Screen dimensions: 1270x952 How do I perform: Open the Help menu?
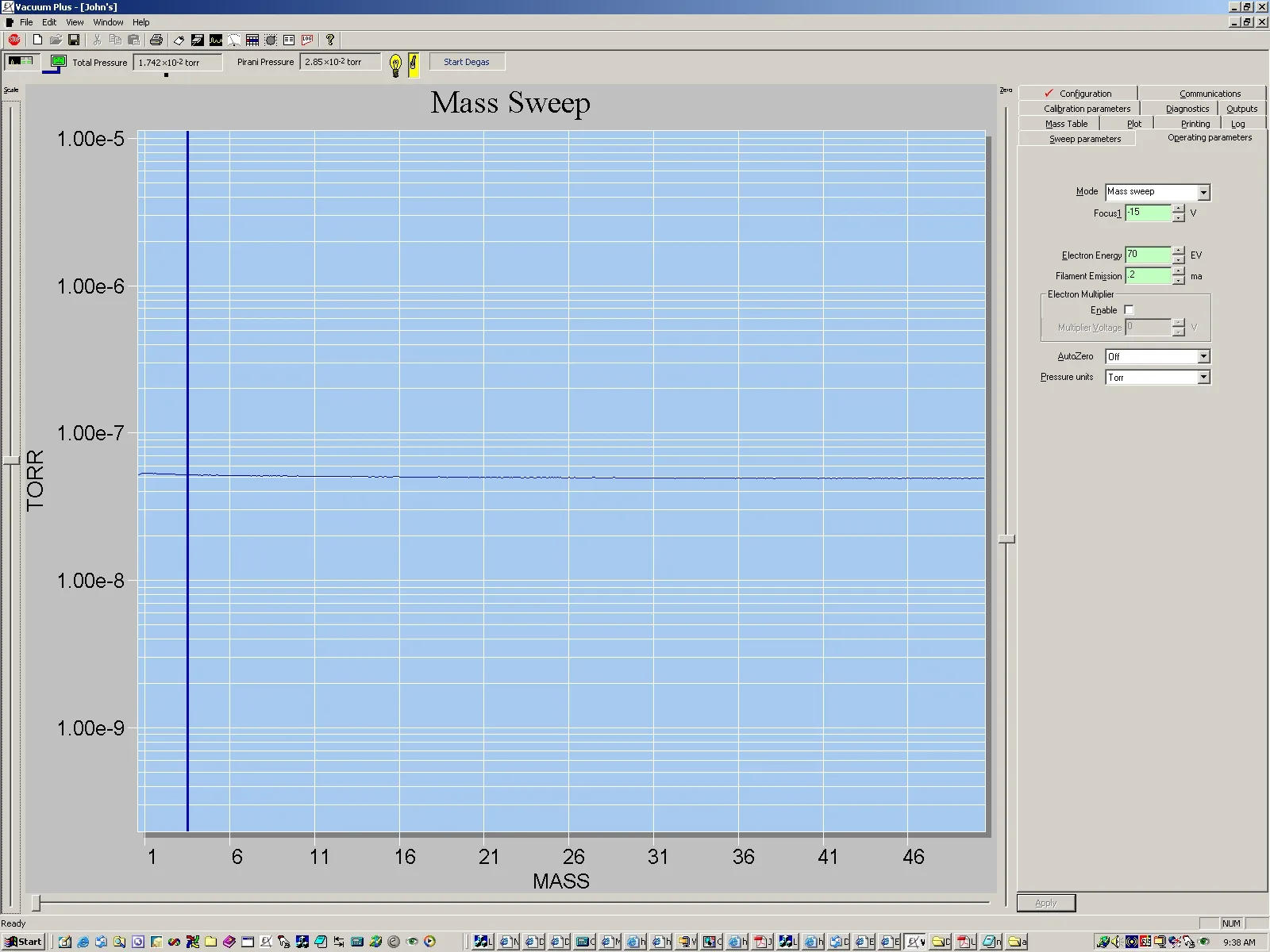(x=140, y=22)
